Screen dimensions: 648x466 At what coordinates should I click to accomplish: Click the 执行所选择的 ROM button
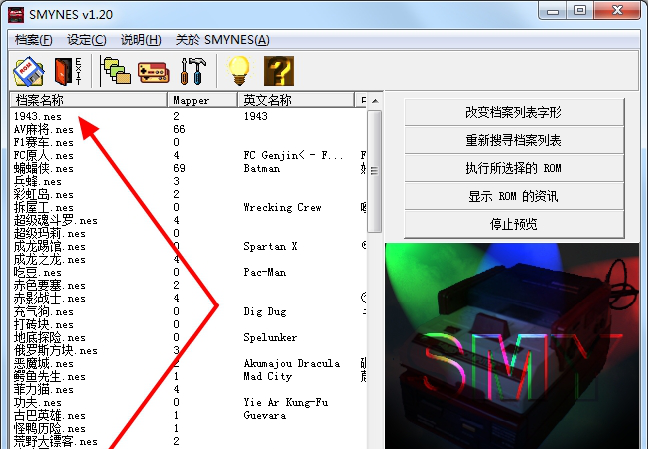pyautogui.click(x=514, y=168)
